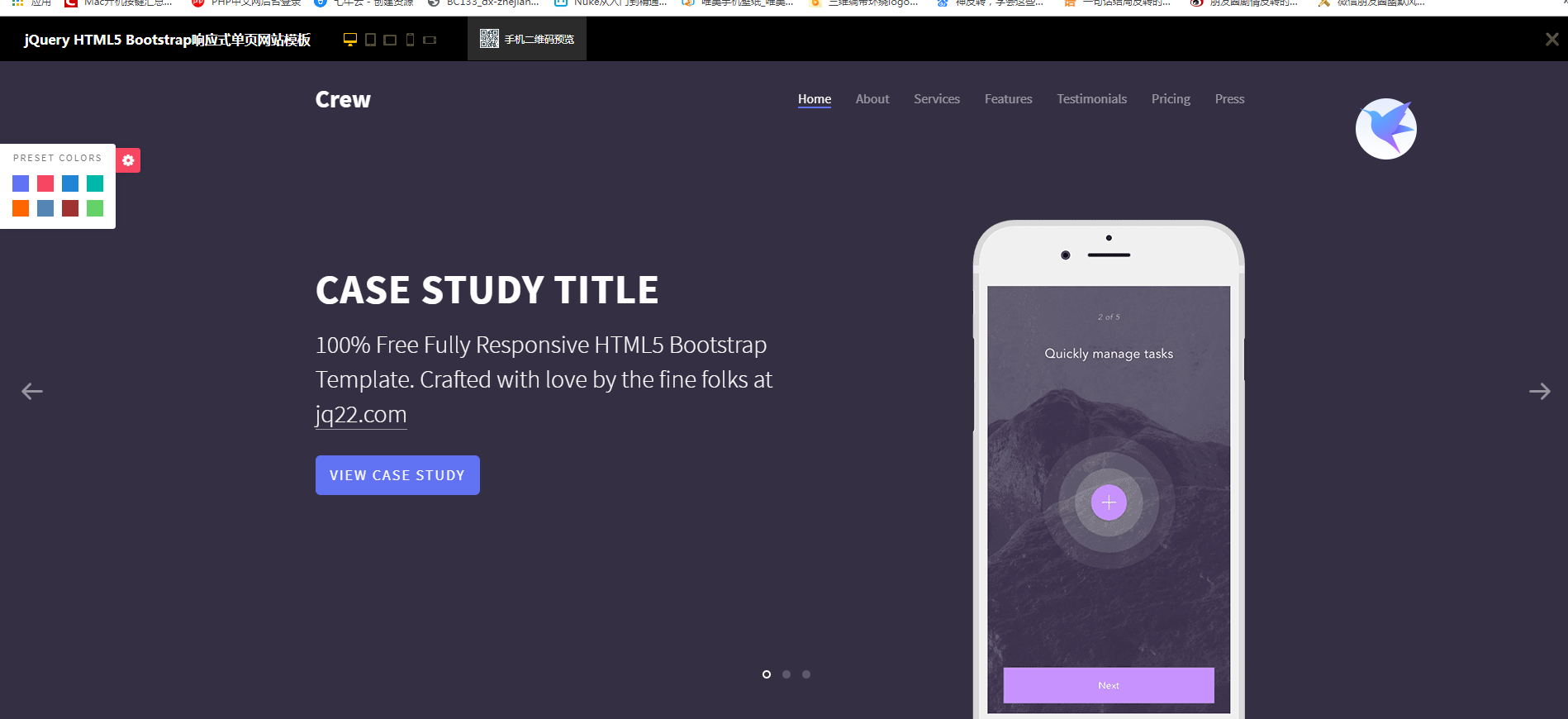Click the 'PRESET COLORS' label
This screenshot has width=1568, height=719.
pyautogui.click(x=58, y=158)
